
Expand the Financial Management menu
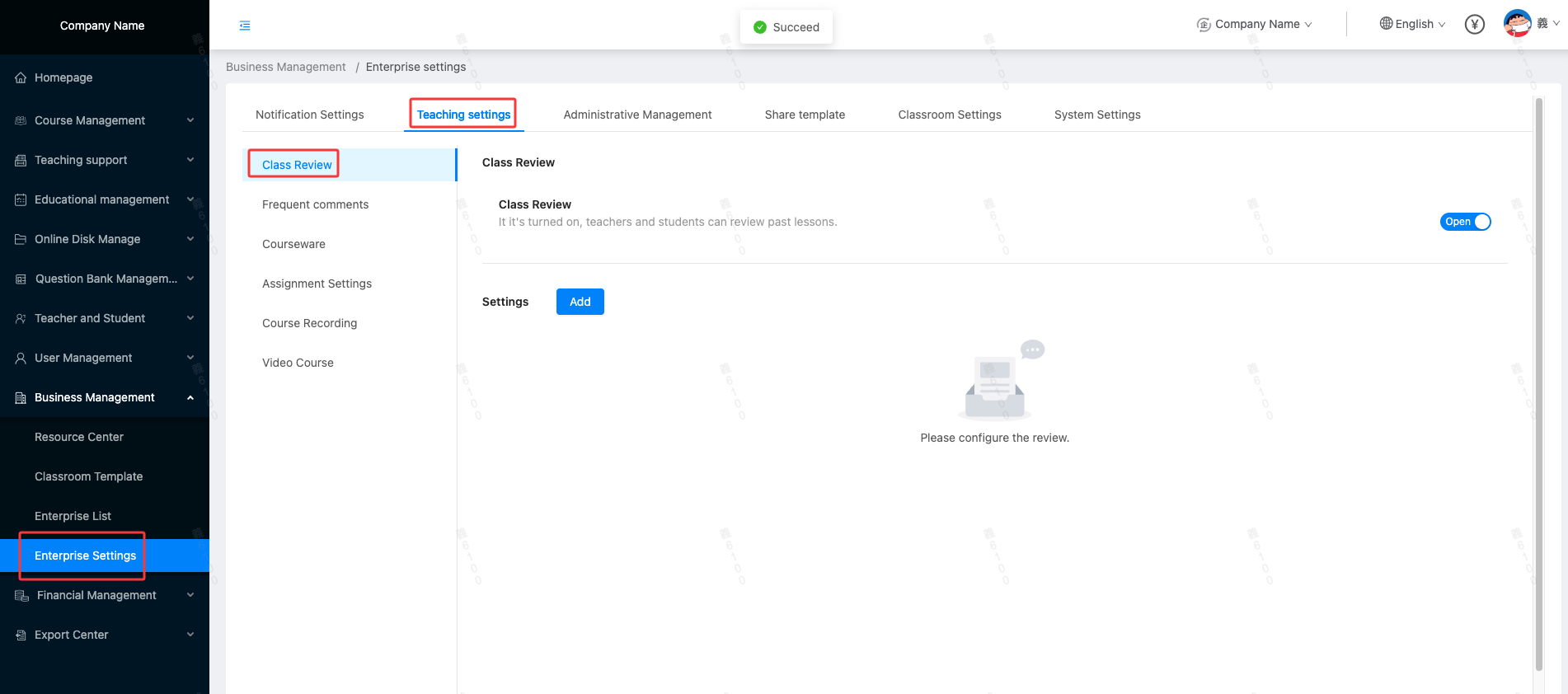point(96,595)
